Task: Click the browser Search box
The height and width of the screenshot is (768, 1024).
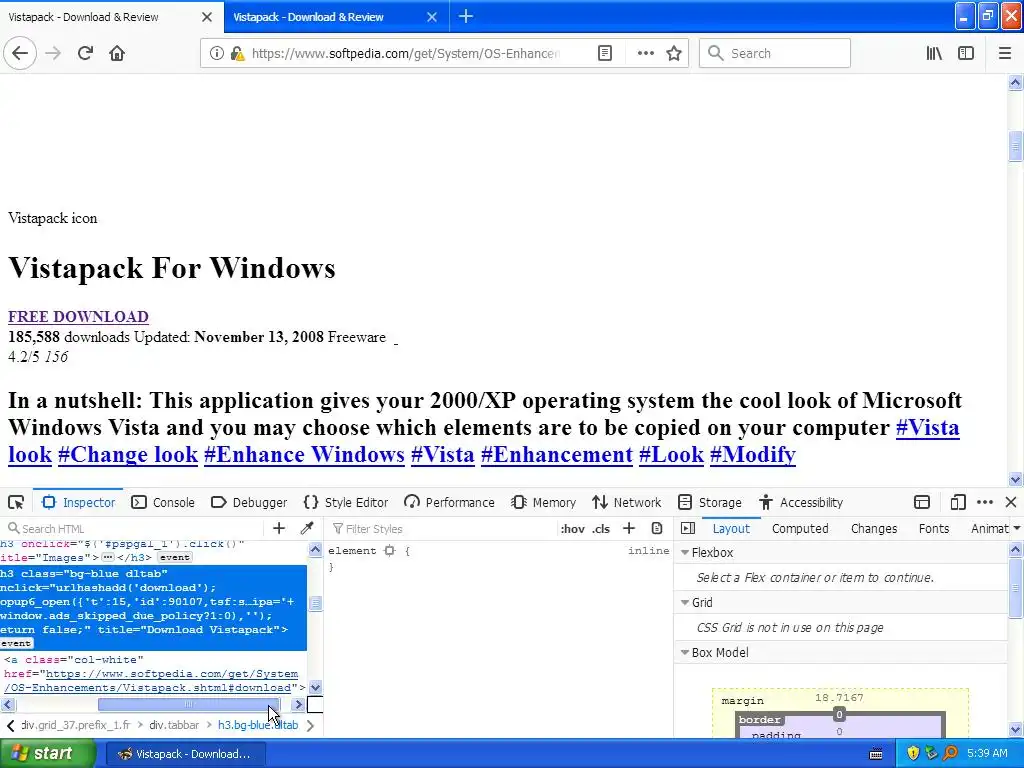Action: (775, 53)
